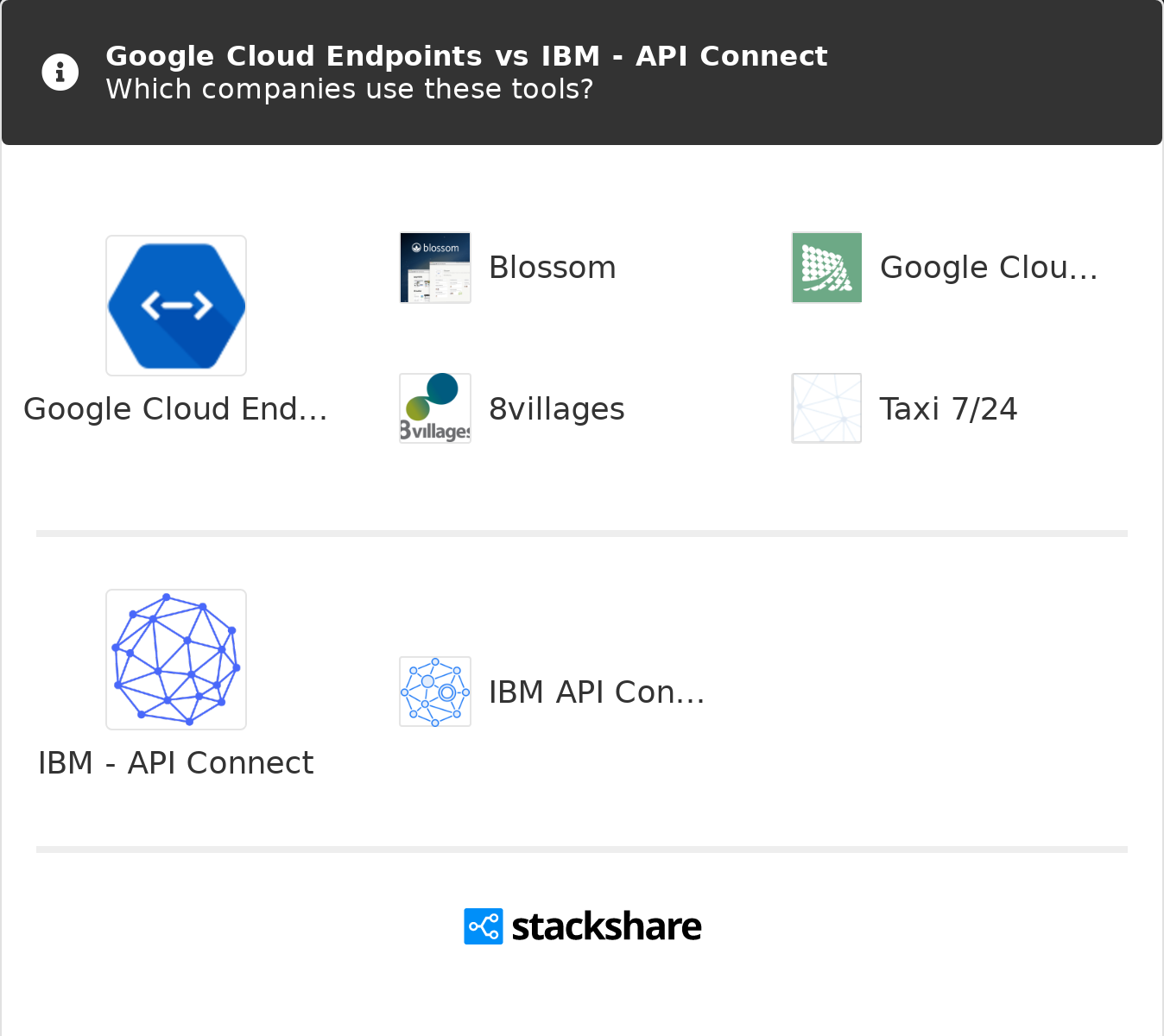Click the Google Cloud Endpoints hexagon logo

click(176, 306)
